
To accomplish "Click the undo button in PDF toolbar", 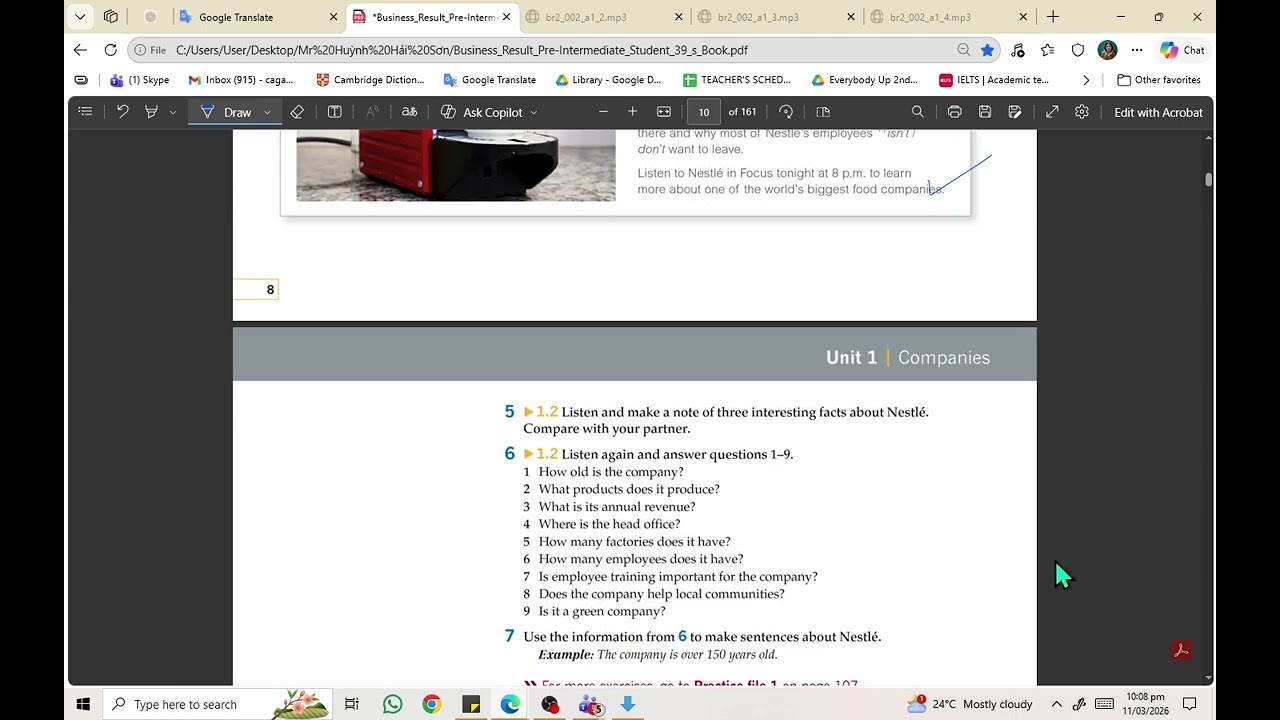I will [122, 112].
